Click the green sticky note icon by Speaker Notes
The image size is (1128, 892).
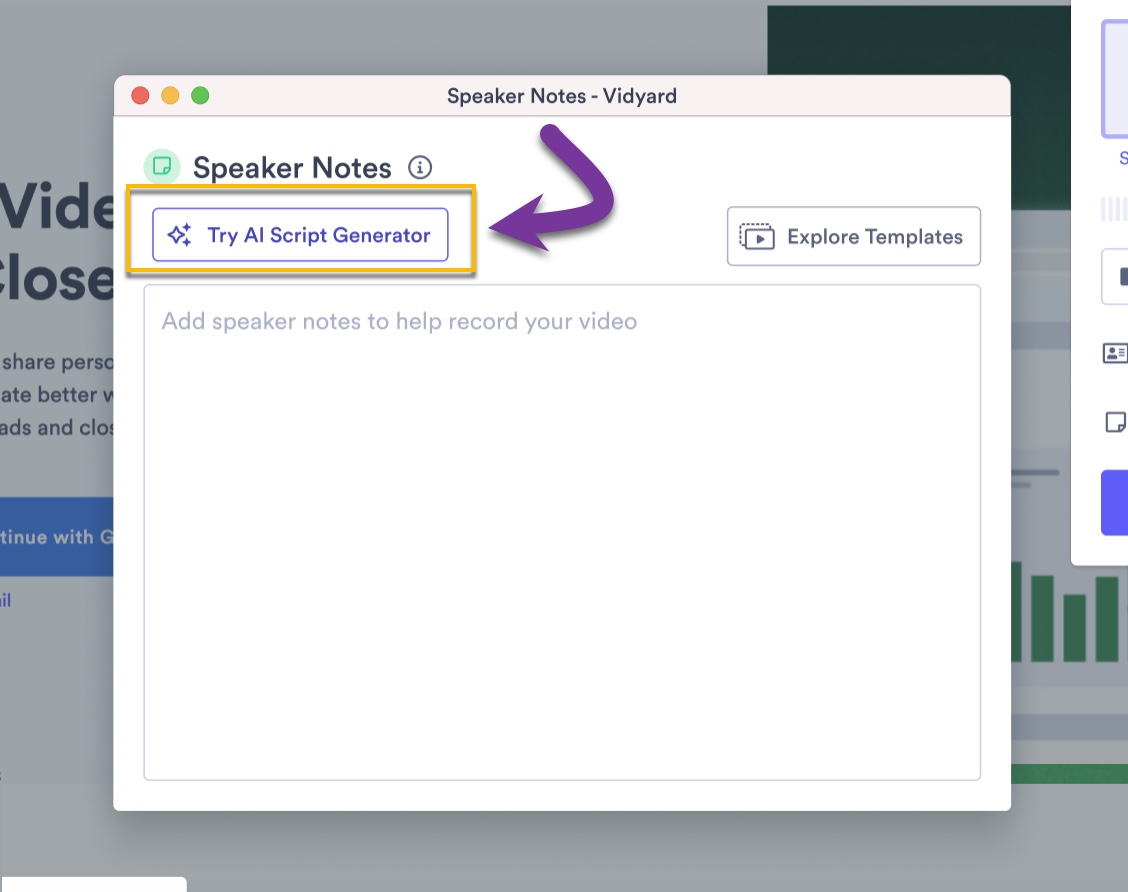click(x=162, y=167)
